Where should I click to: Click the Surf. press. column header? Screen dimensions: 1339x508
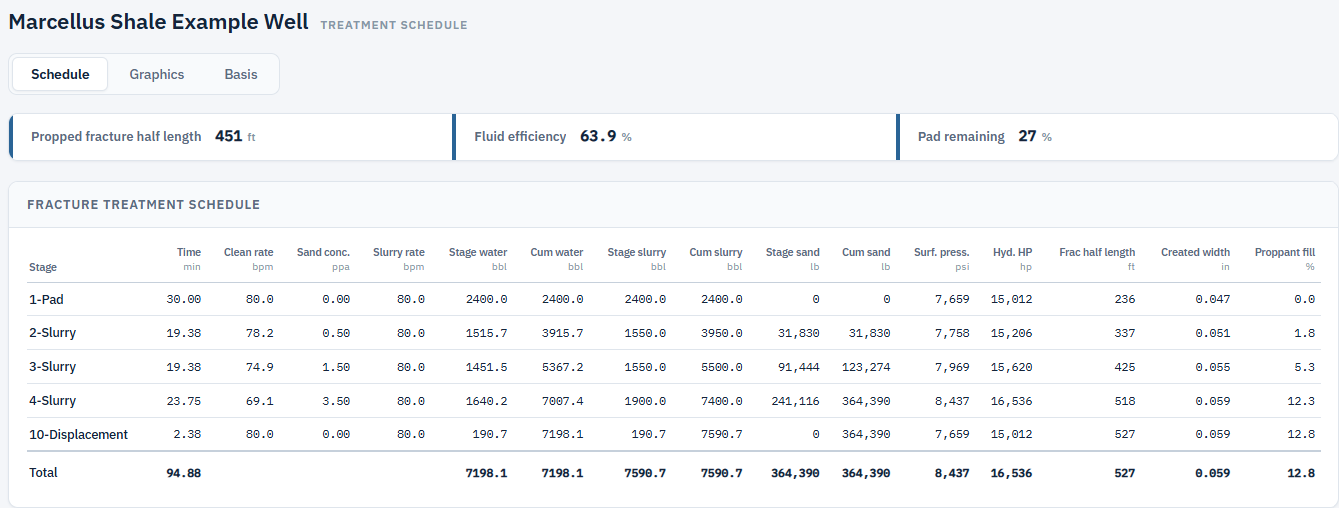pos(941,259)
